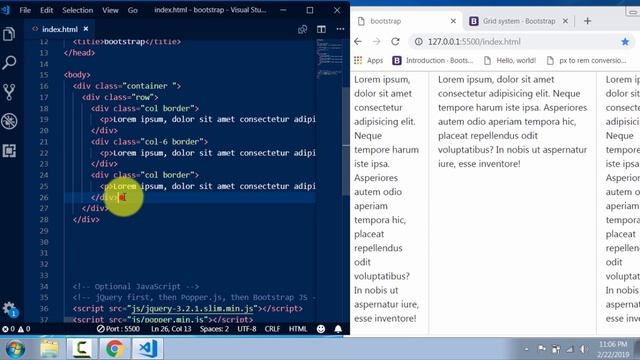Open the Go menu
The height and width of the screenshot is (360, 640).
click(x=133, y=10)
